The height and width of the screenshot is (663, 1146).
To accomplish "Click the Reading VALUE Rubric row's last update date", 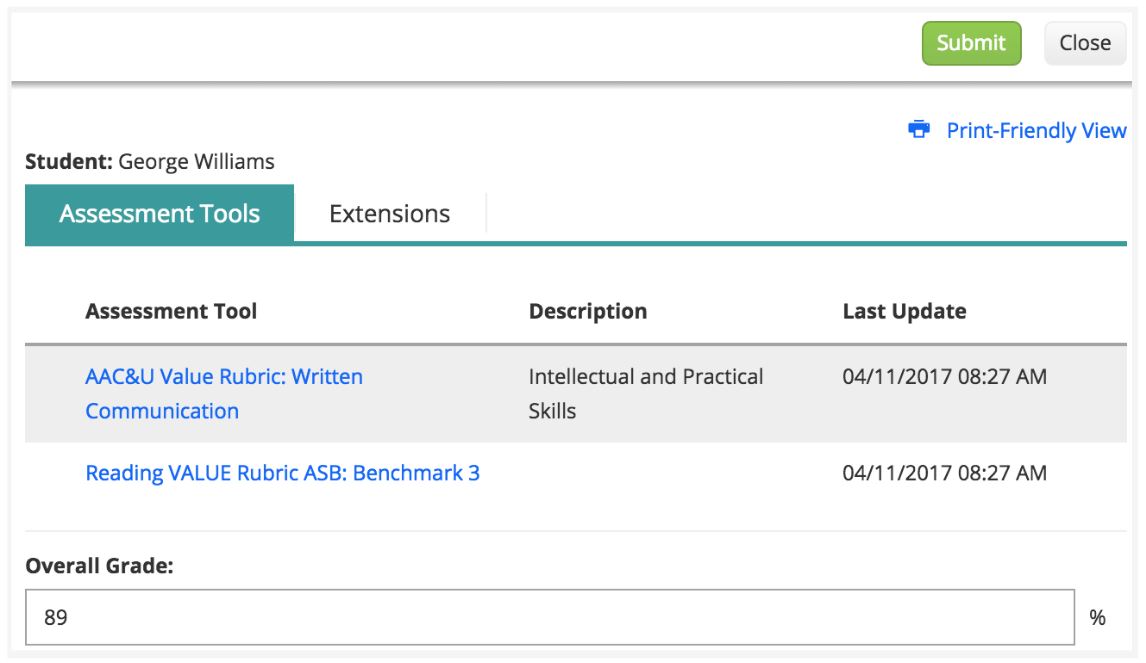I will (944, 473).
